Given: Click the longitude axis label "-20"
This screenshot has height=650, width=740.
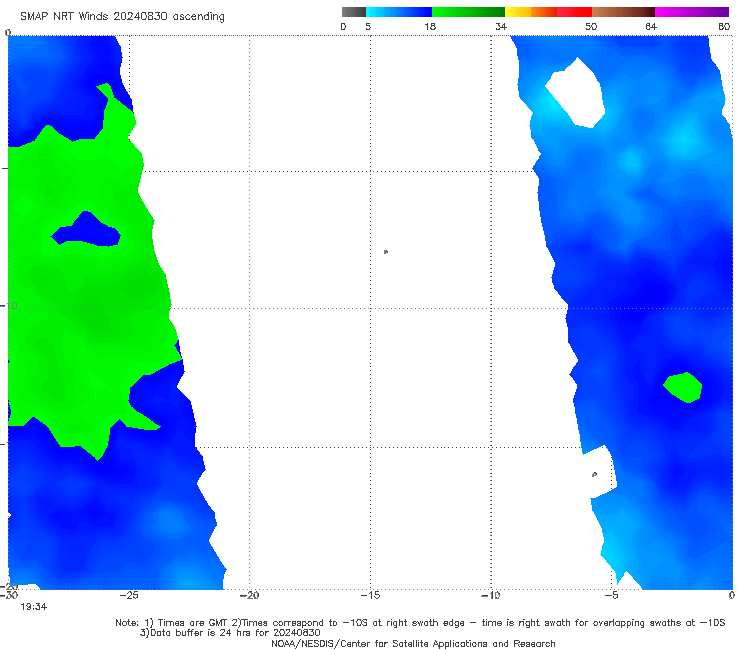Looking at the screenshot, I should pyautogui.click(x=250, y=595).
